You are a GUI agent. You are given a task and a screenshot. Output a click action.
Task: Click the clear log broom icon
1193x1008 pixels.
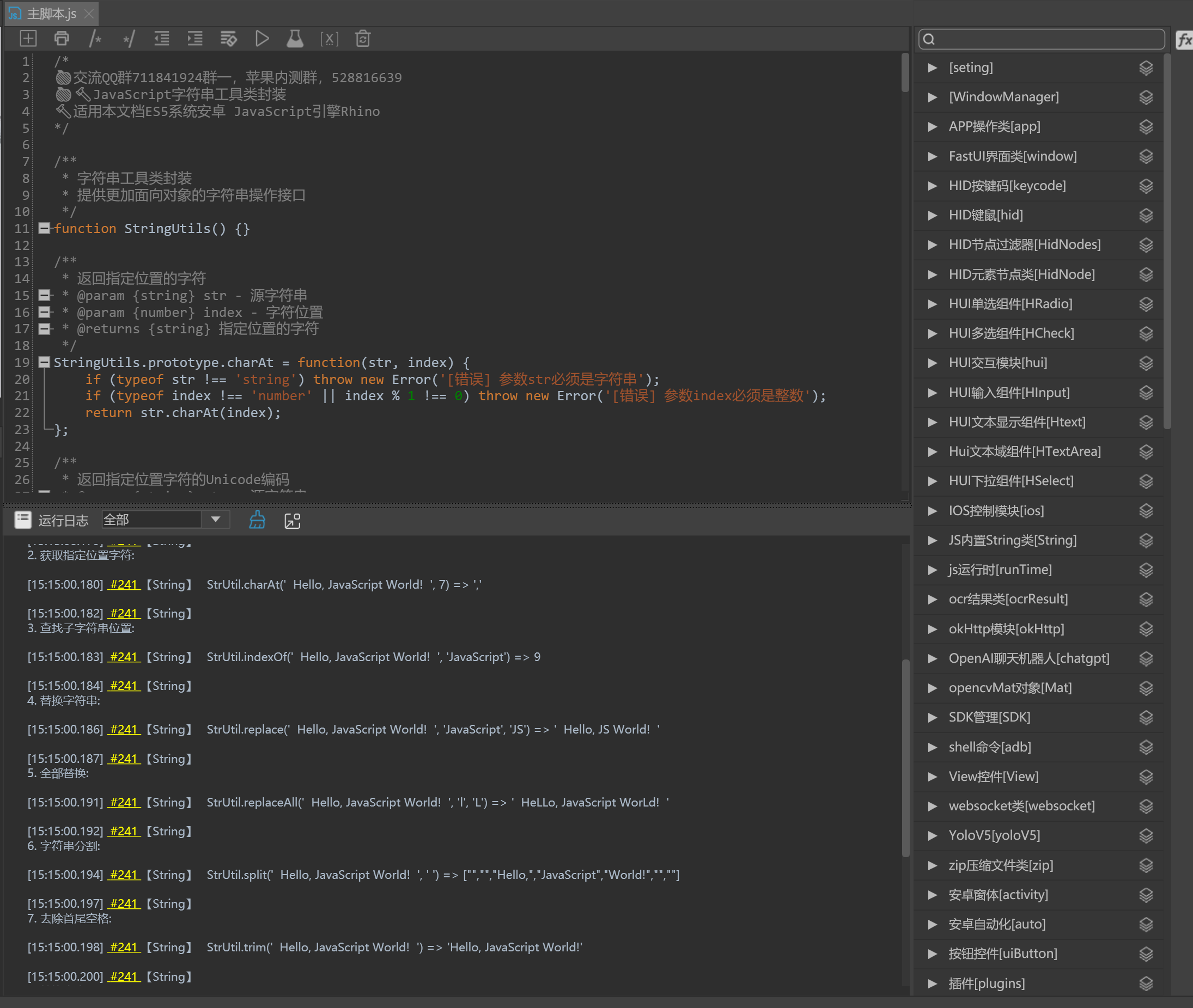point(257,520)
